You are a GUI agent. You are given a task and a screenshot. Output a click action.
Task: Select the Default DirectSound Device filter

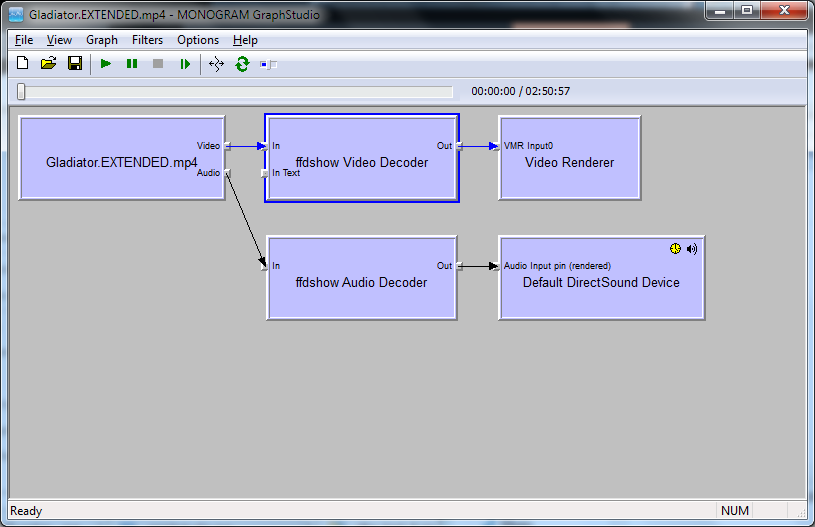[x=601, y=278]
